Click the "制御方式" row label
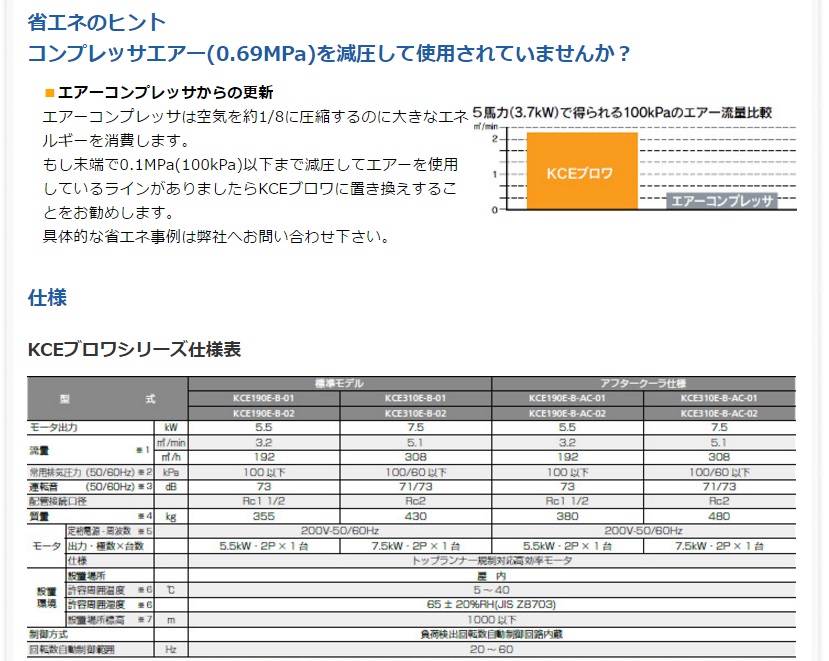 tap(48, 634)
